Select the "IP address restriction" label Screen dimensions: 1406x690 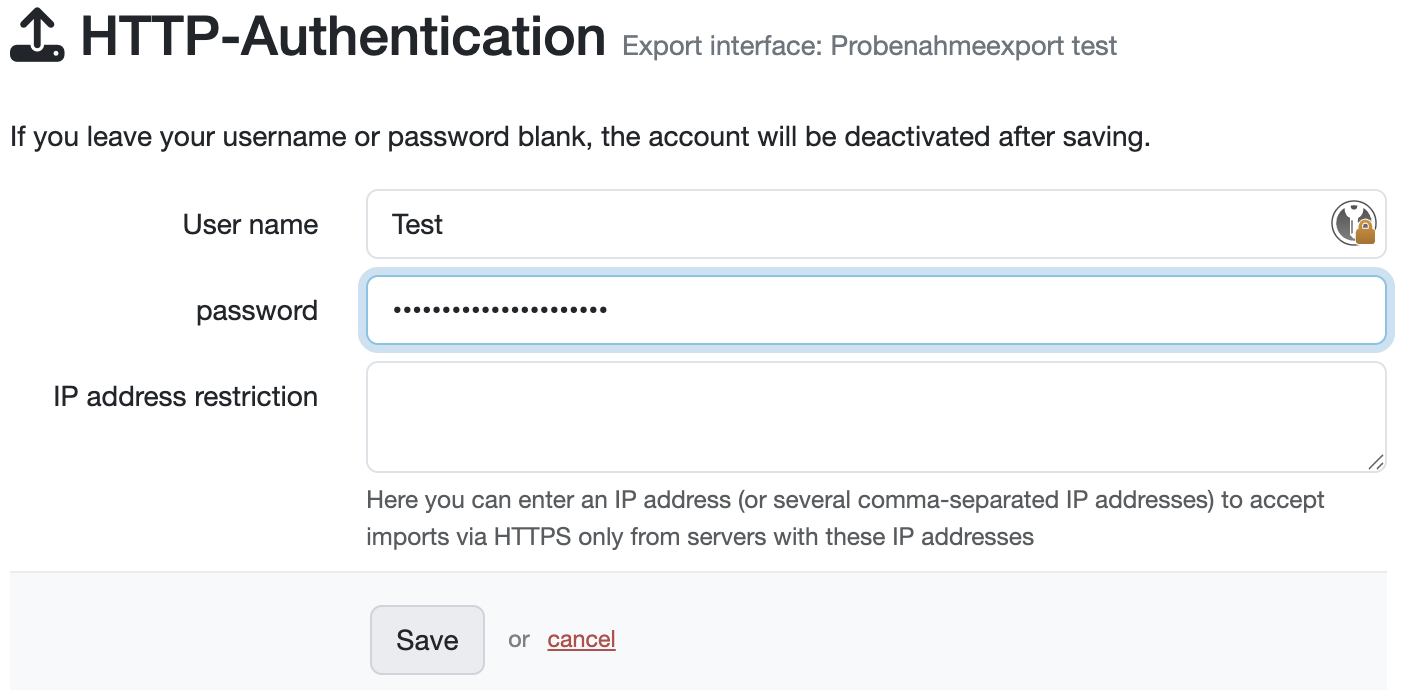pyautogui.click(x=186, y=397)
